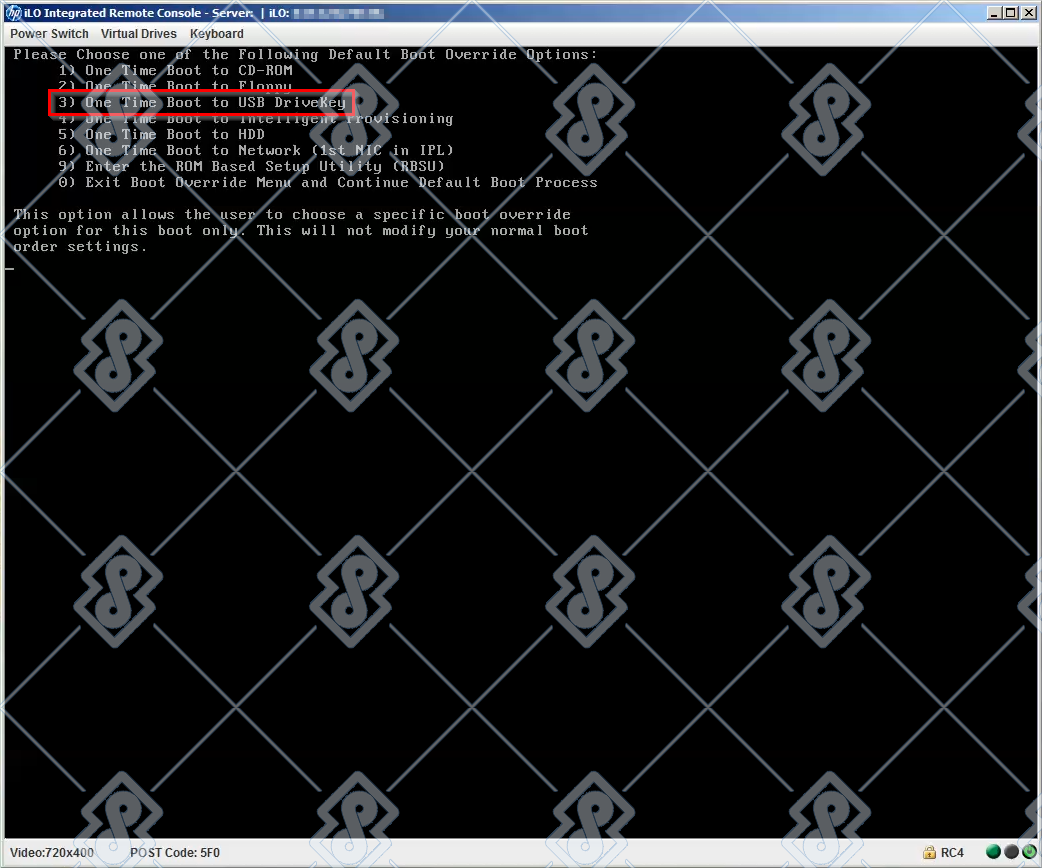Open the Power Switch menu
The height and width of the screenshot is (868, 1042).
click(x=49, y=33)
